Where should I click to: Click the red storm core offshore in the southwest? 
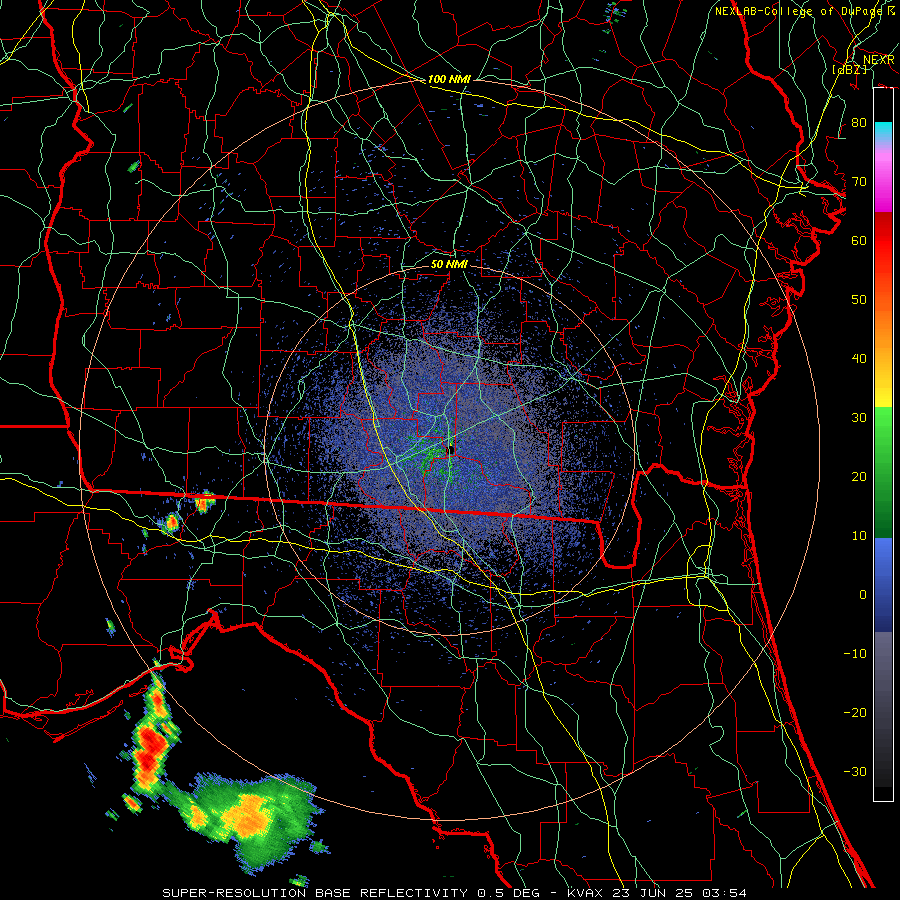[x=151, y=751]
